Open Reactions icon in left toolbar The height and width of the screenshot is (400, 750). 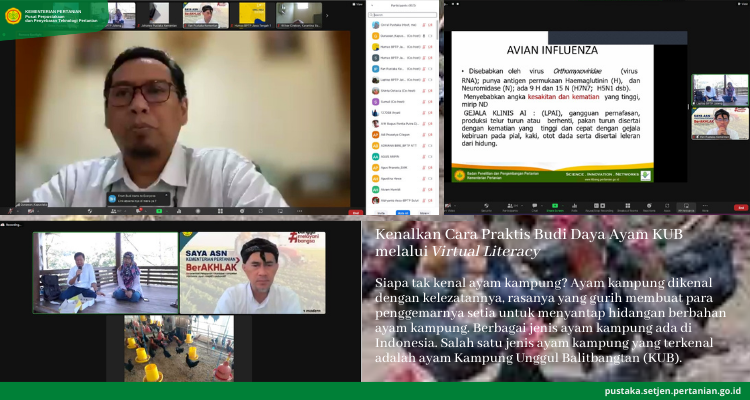[242, 211]
